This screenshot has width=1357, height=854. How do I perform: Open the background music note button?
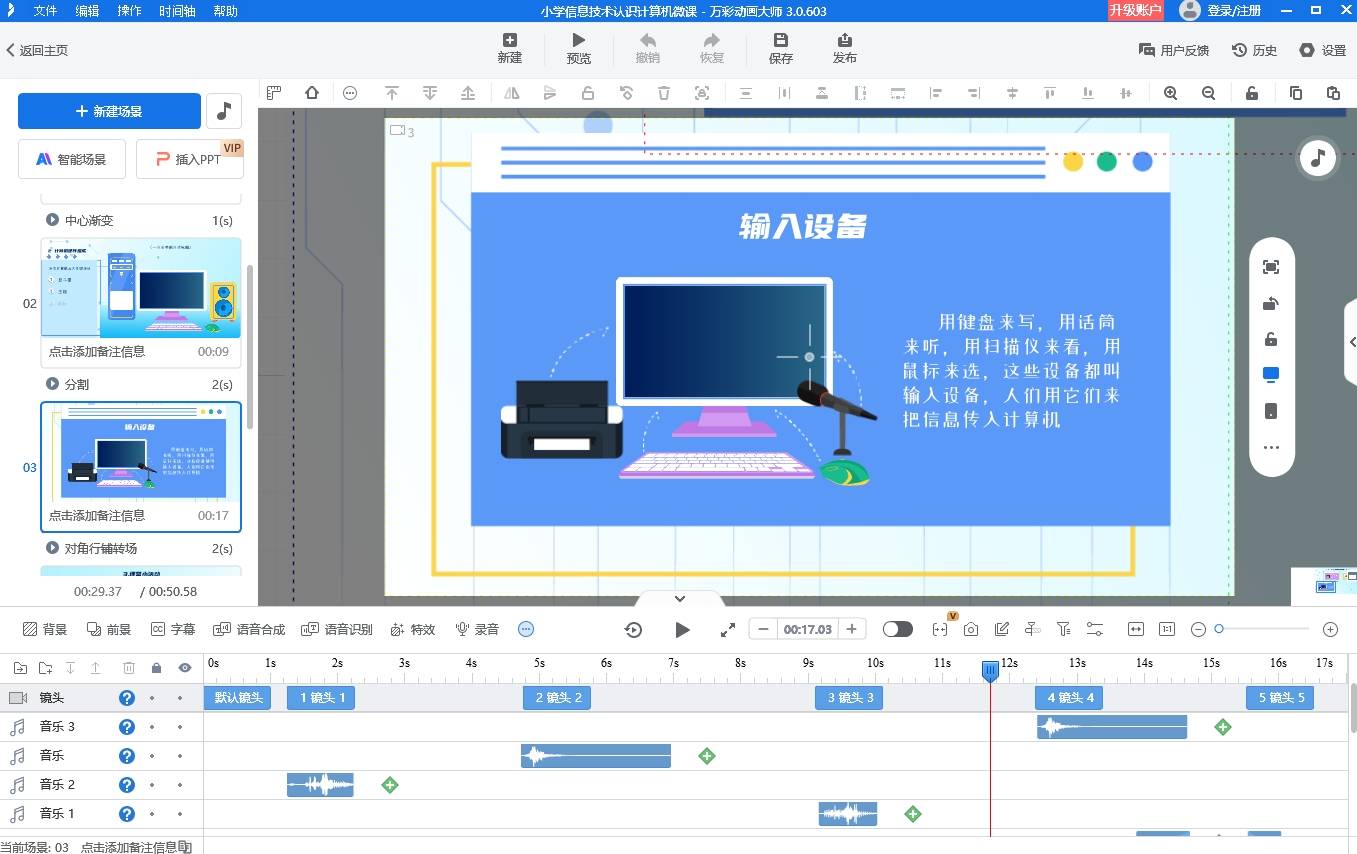click(224, 111)
